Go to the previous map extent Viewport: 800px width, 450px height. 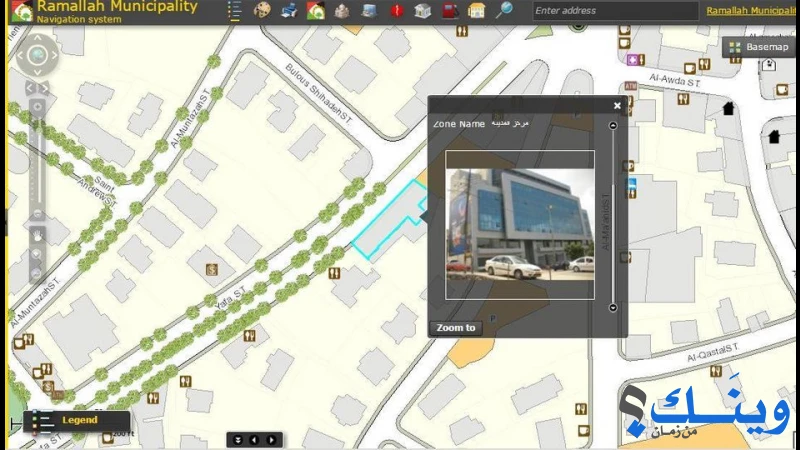click(31, 88)
